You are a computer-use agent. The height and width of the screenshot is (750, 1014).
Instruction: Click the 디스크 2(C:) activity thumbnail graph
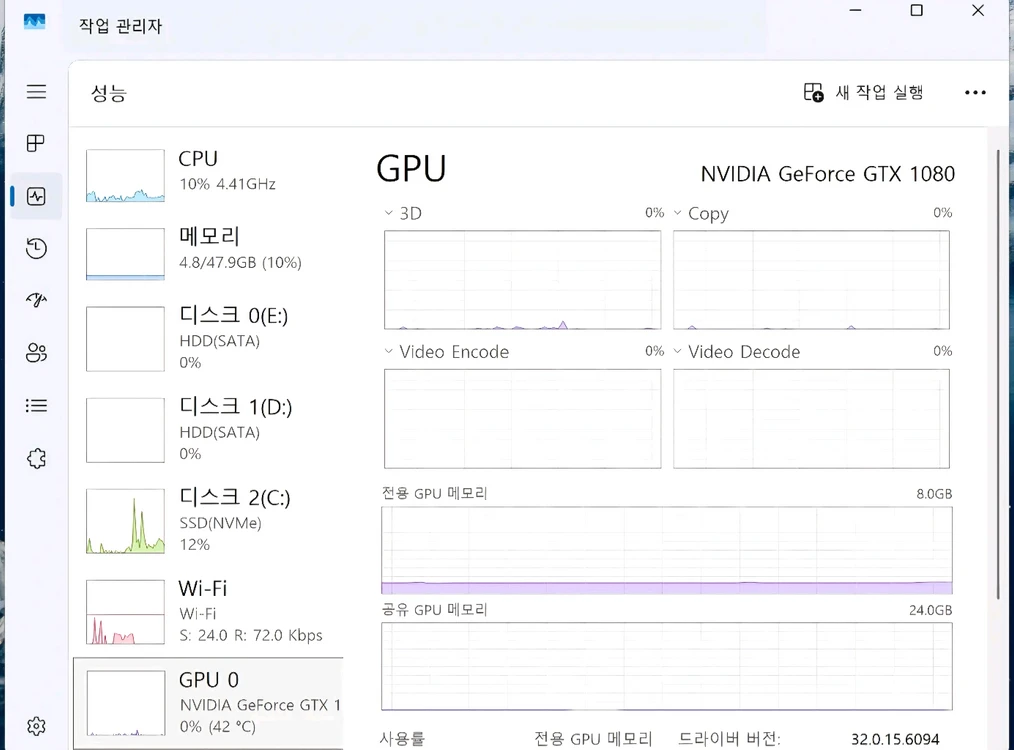(x=125, y=521)
